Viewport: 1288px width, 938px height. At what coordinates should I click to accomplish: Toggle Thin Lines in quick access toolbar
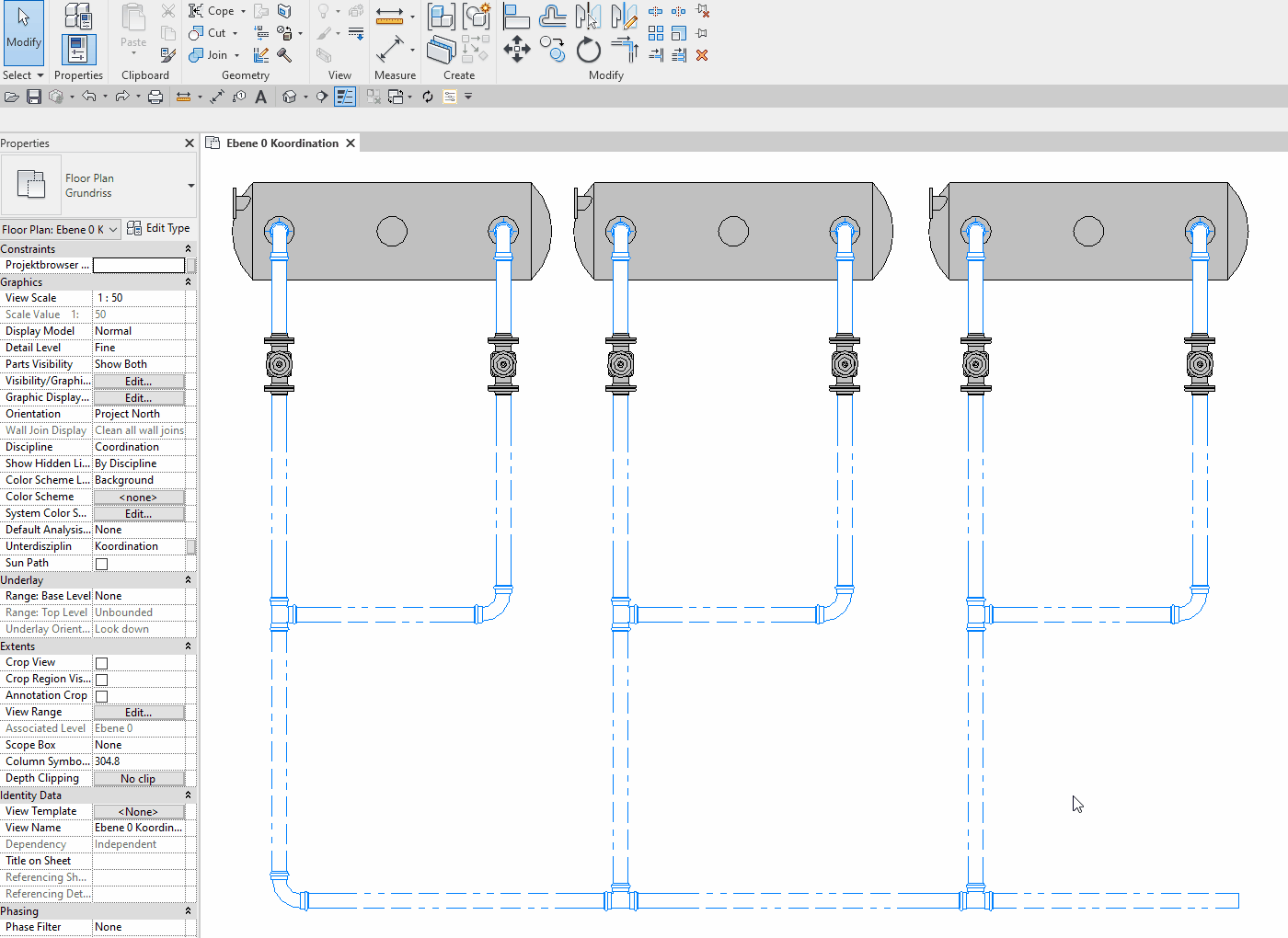coord(345,97)
